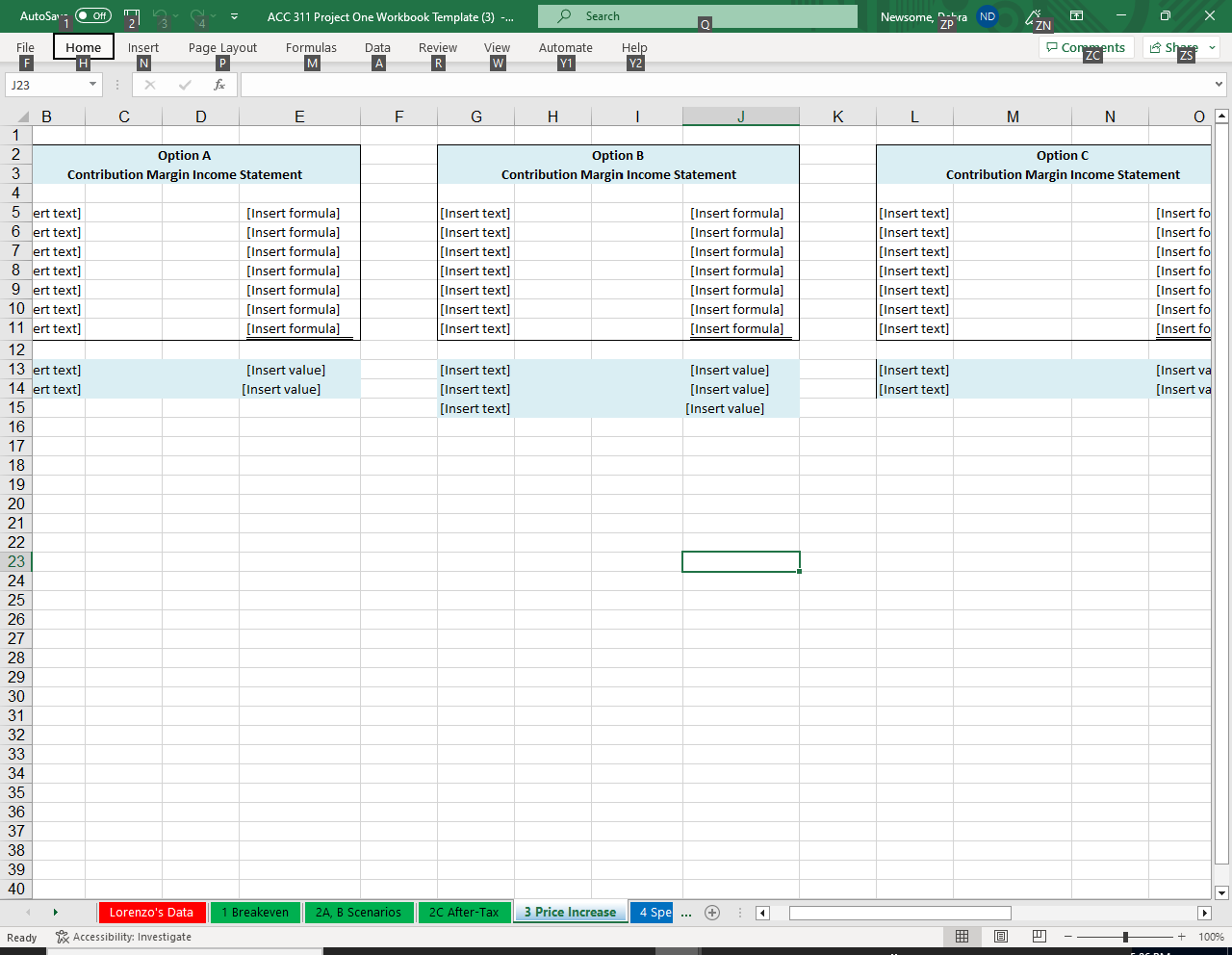This screenshot has height=955, width=1232.
Task: Open the Review tab
Action: point(438,47)
